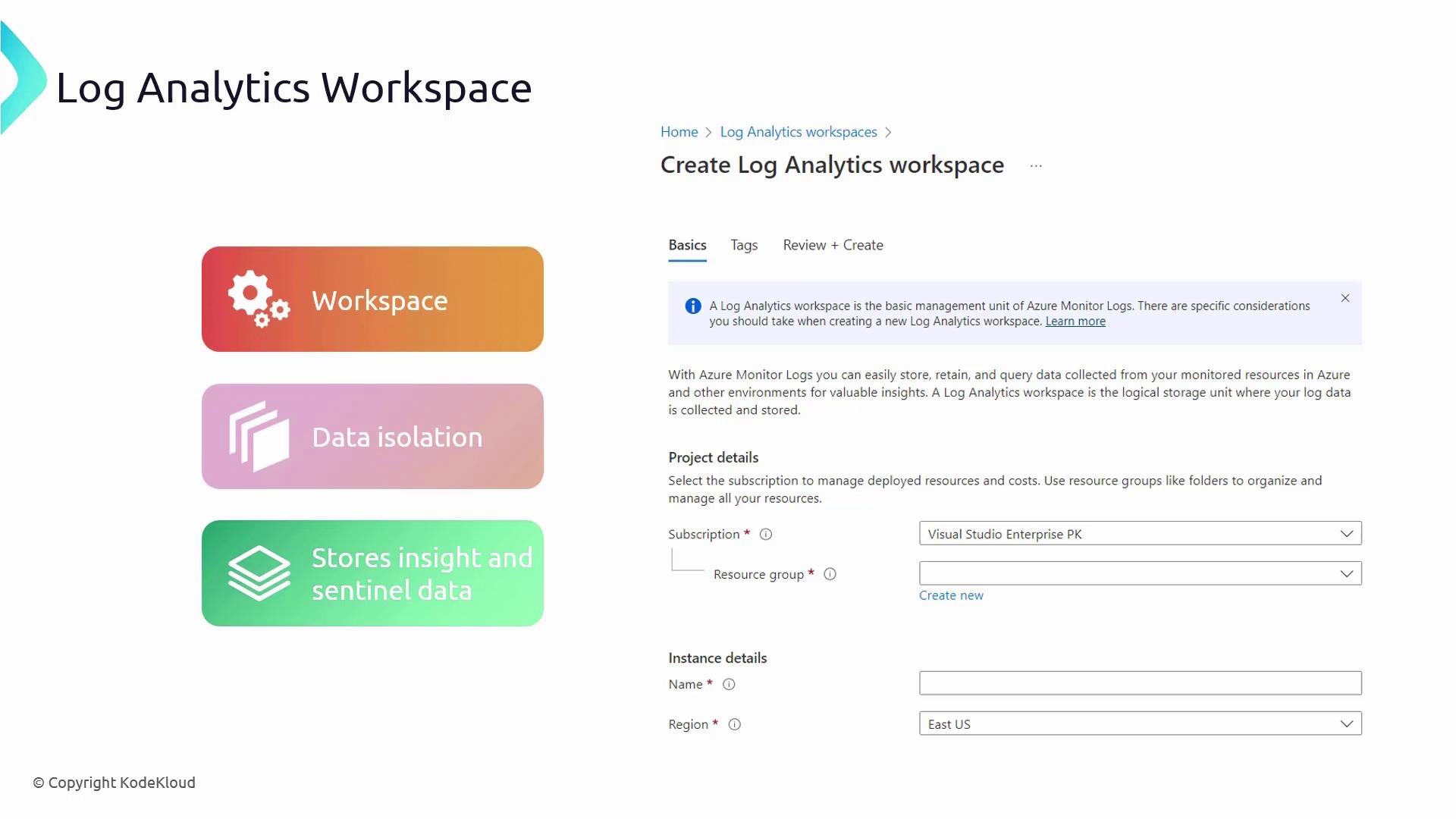Open the Learn more link
The width and height of the screenshot is (1456, 819).
1075,322
